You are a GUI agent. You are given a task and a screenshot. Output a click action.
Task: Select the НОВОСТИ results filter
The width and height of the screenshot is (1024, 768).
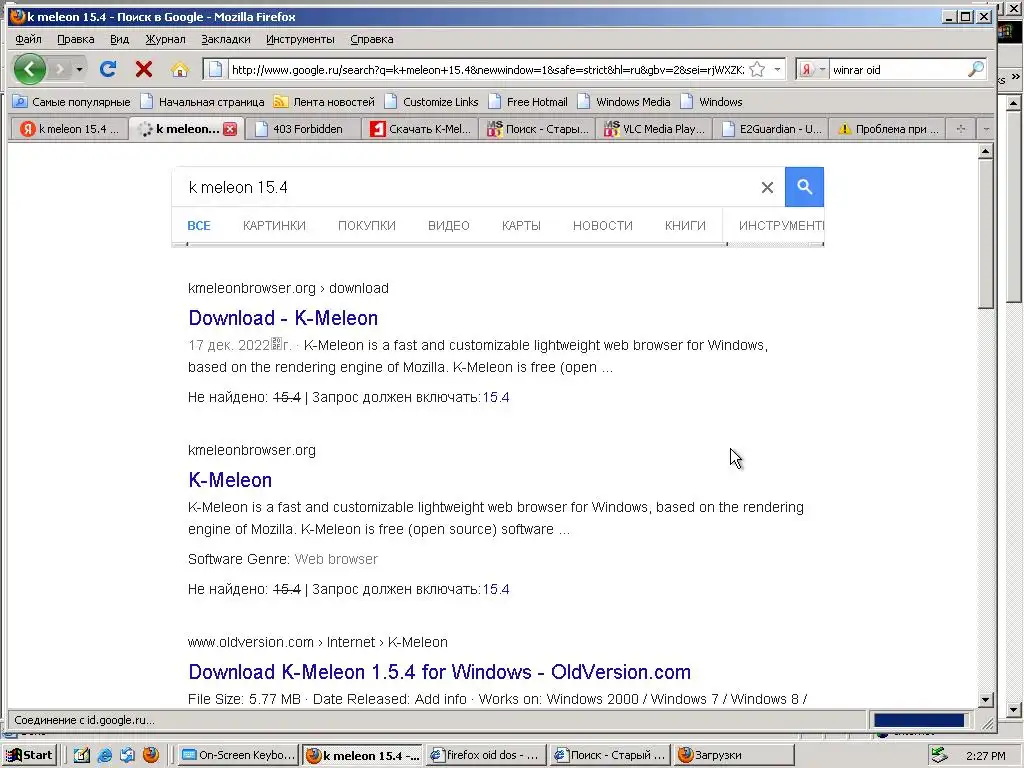point(603,226)
